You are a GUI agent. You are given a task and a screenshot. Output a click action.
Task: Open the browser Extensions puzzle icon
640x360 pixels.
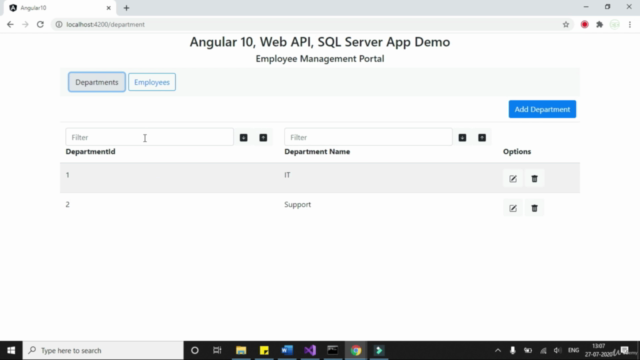[600, 24]
